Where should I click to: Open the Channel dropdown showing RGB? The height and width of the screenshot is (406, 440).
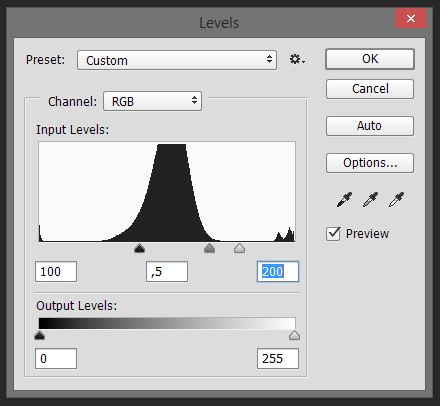pyautogui.click(x=152, y=101)
